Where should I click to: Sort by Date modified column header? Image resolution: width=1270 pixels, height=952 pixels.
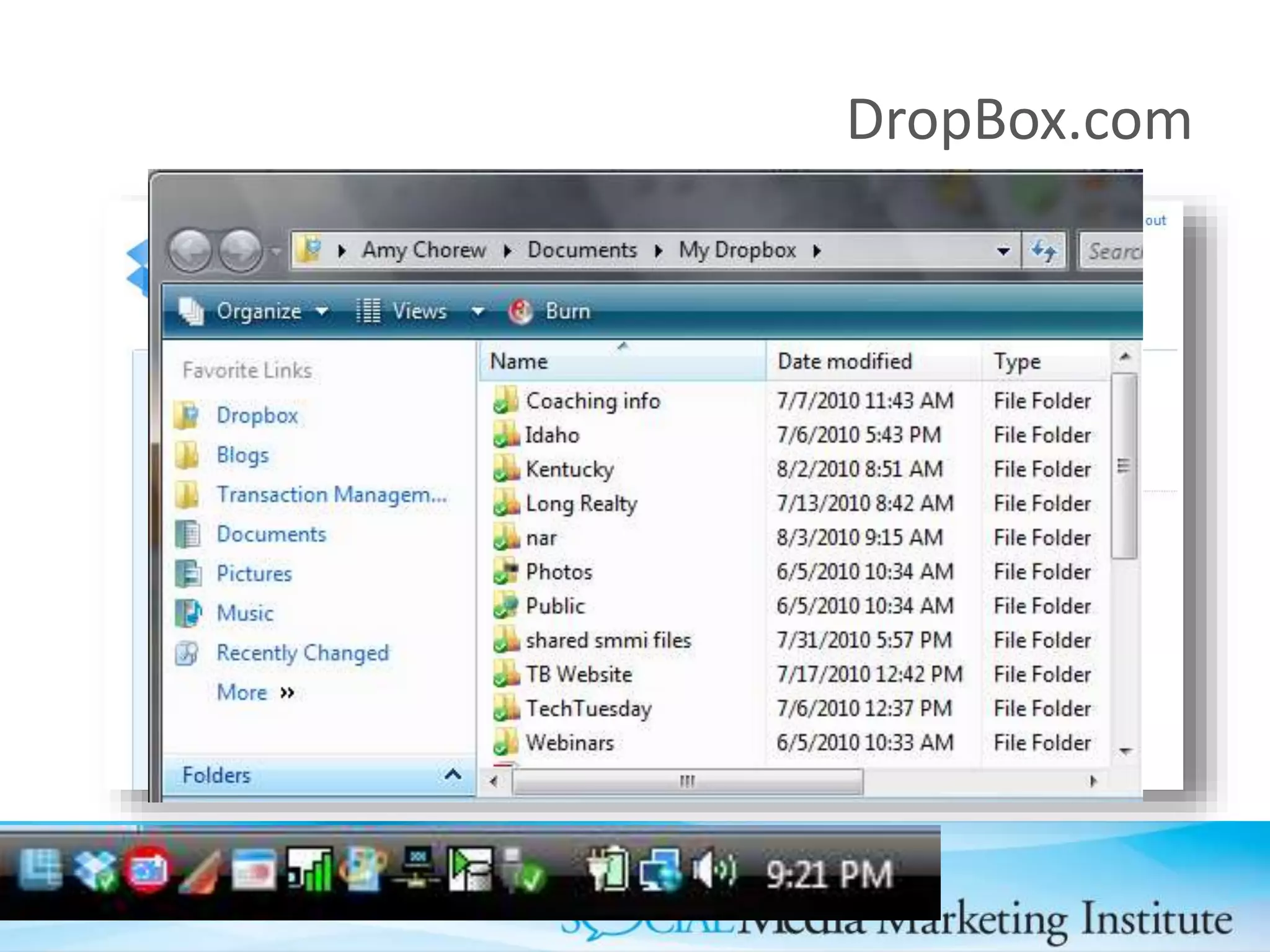[x=874, y=361]
